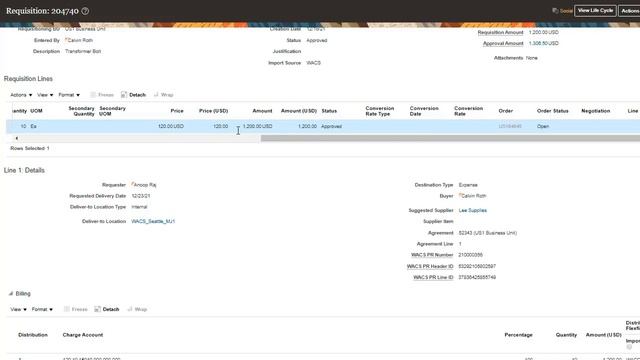Click the Price (USD) column header
This screenshot has width=640, height=360.
coord(213,111)
